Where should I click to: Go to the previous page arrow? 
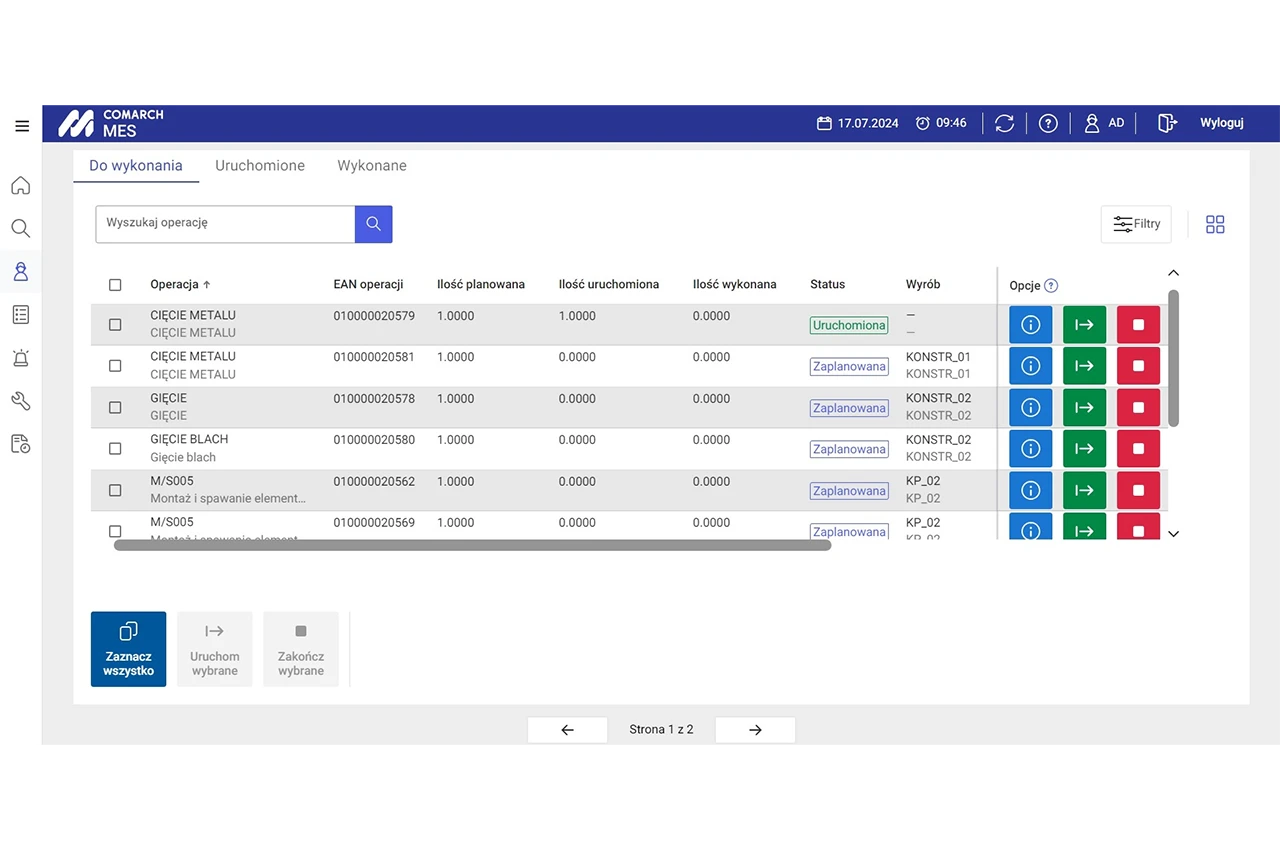pyautogui.click(x=567, y=730)
